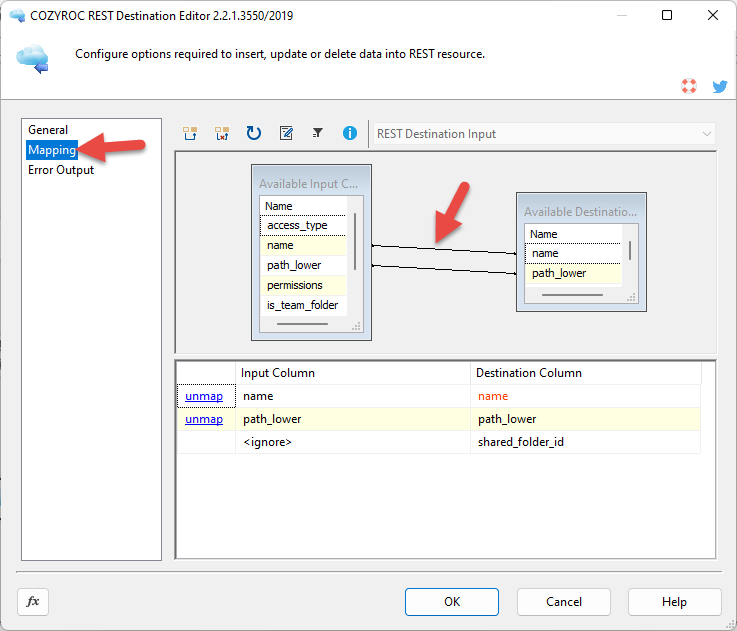This screenshot has width=737, height=631.
Task: Click the path_lower destination cell in grid
Action: [586, 419]
